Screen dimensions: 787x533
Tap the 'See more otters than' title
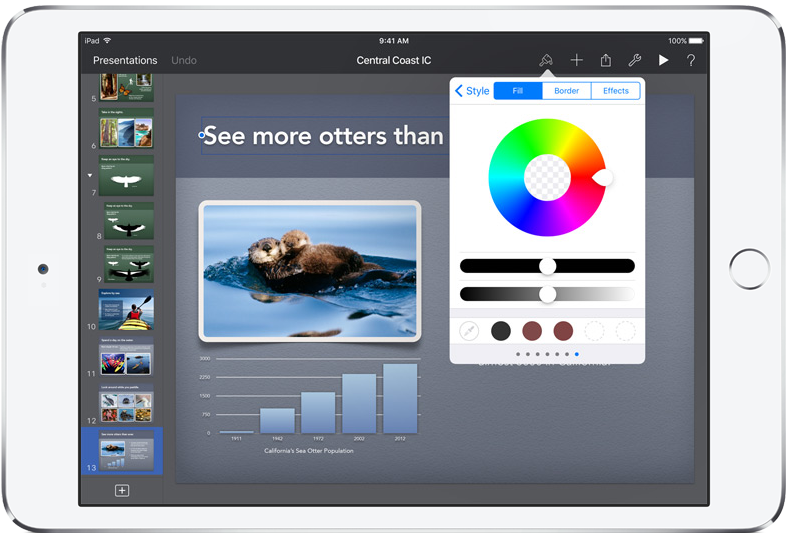click(x=323, y=136)
